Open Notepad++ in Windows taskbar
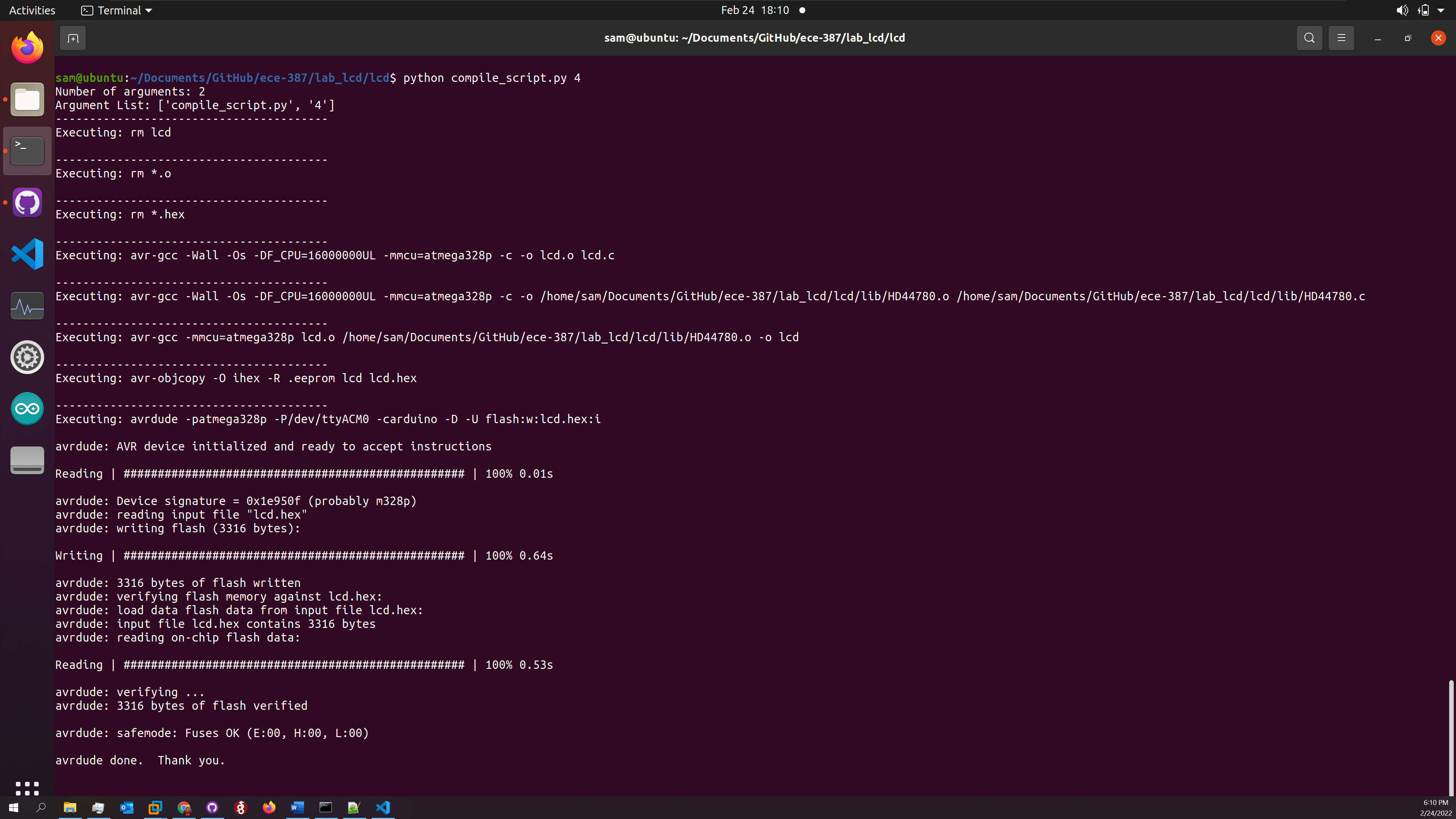The width and height of the screenshot is (1456, 819). [x=354, y=808]
